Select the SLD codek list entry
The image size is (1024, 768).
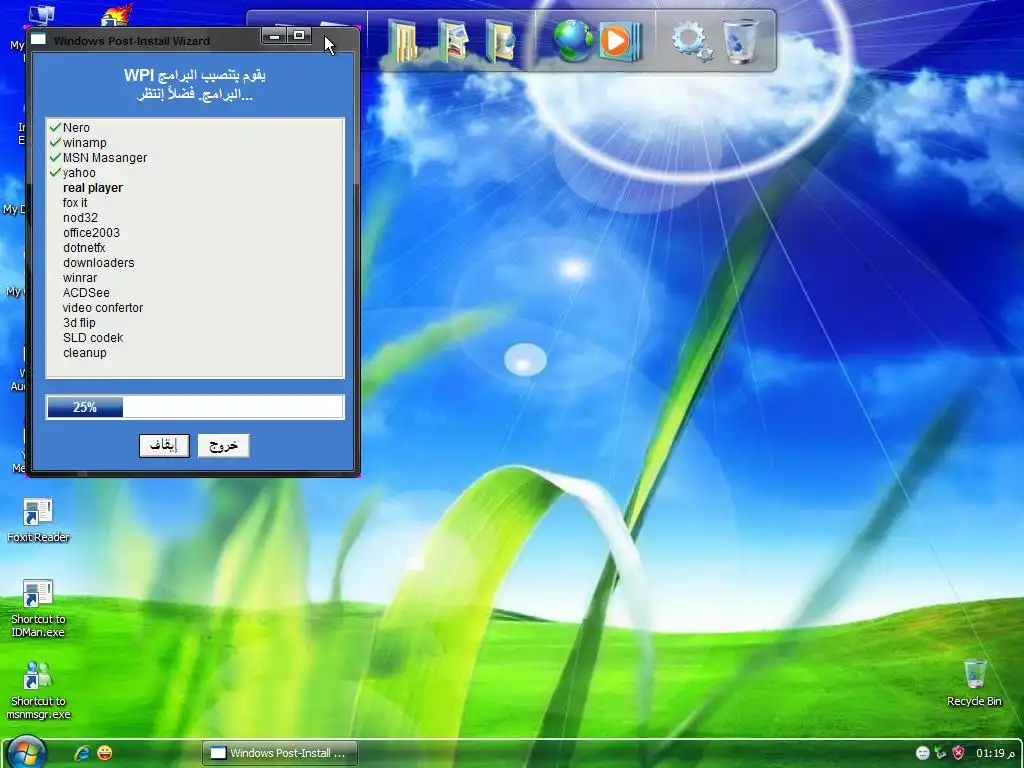93,338
